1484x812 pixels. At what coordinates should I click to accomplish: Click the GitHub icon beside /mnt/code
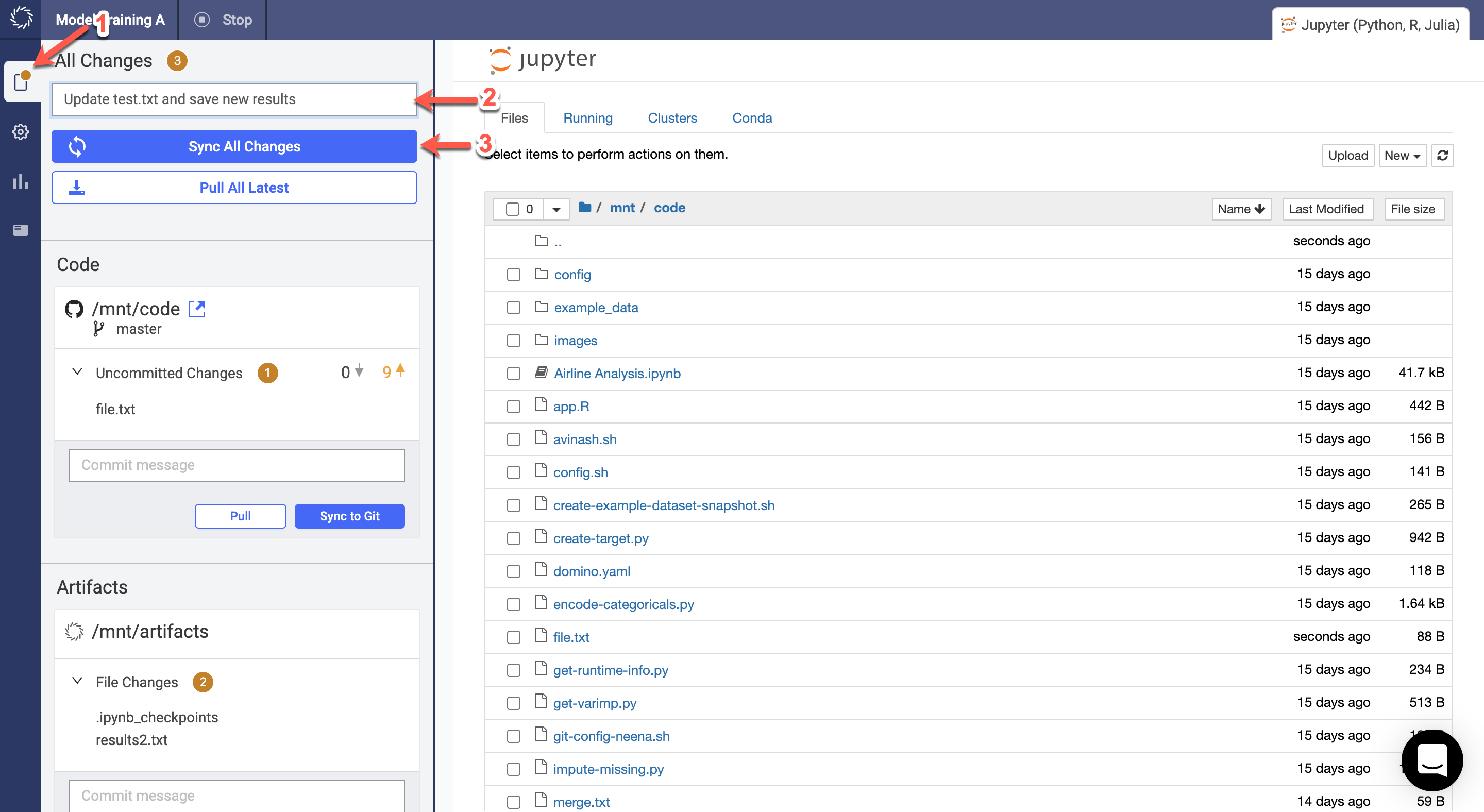74,309
